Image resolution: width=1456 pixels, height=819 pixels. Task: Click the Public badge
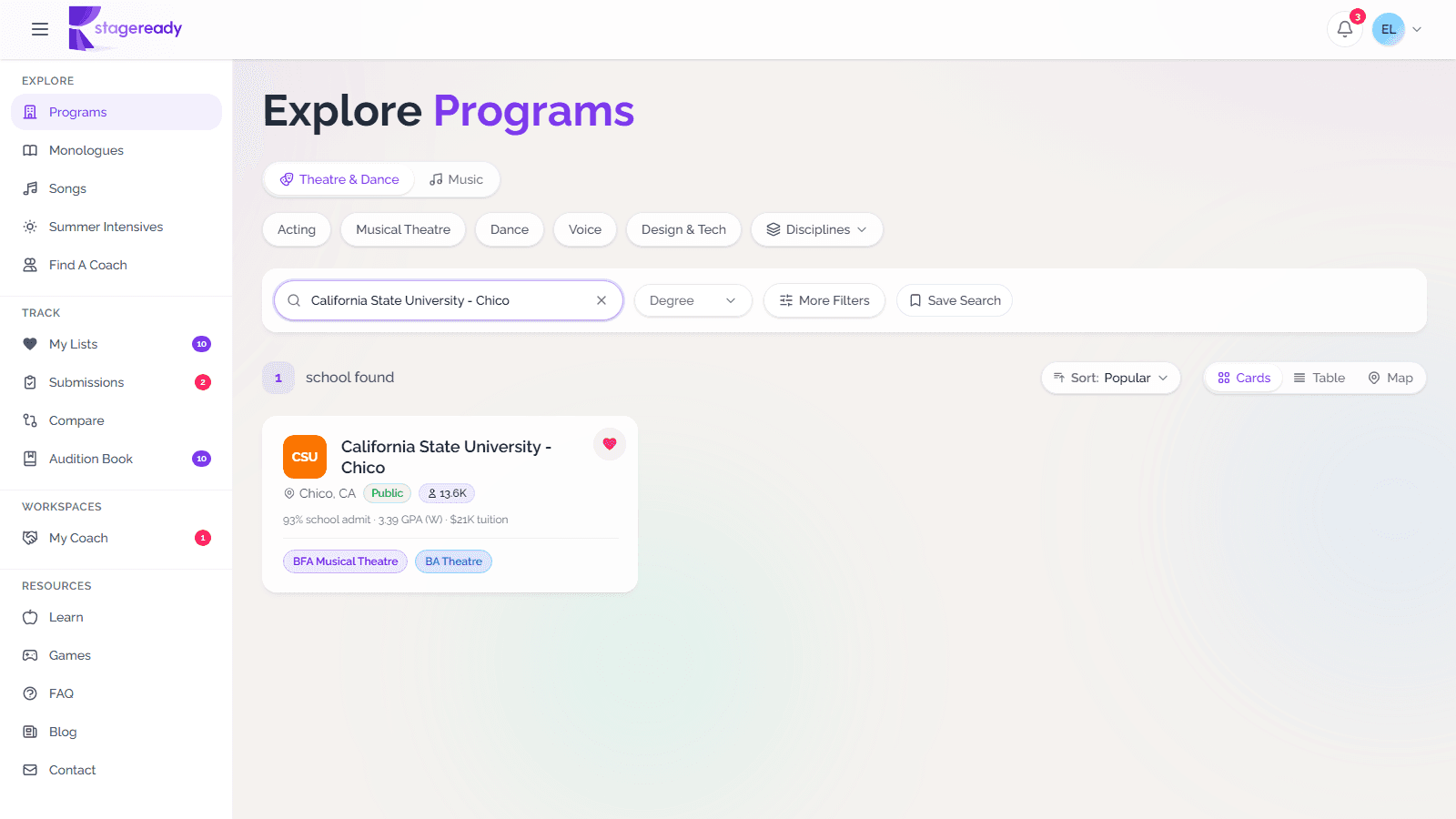point(387,493)
